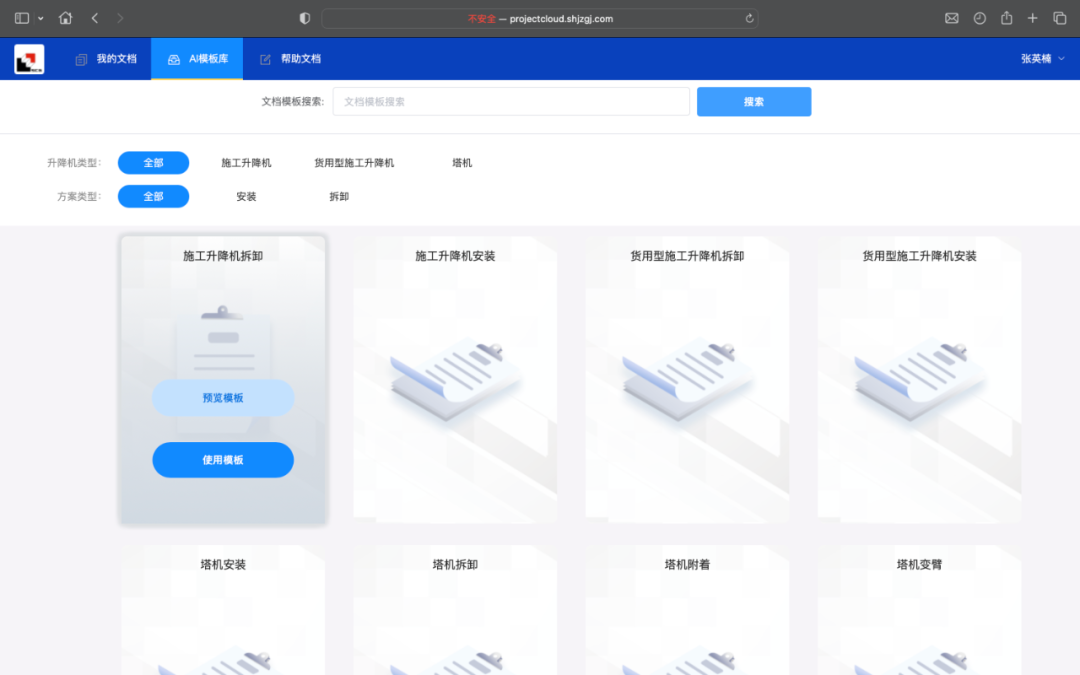Expand the 张英楠 user dropdown menu
The height and width of the screenshot is (675, 1080).
[1042, 59]
